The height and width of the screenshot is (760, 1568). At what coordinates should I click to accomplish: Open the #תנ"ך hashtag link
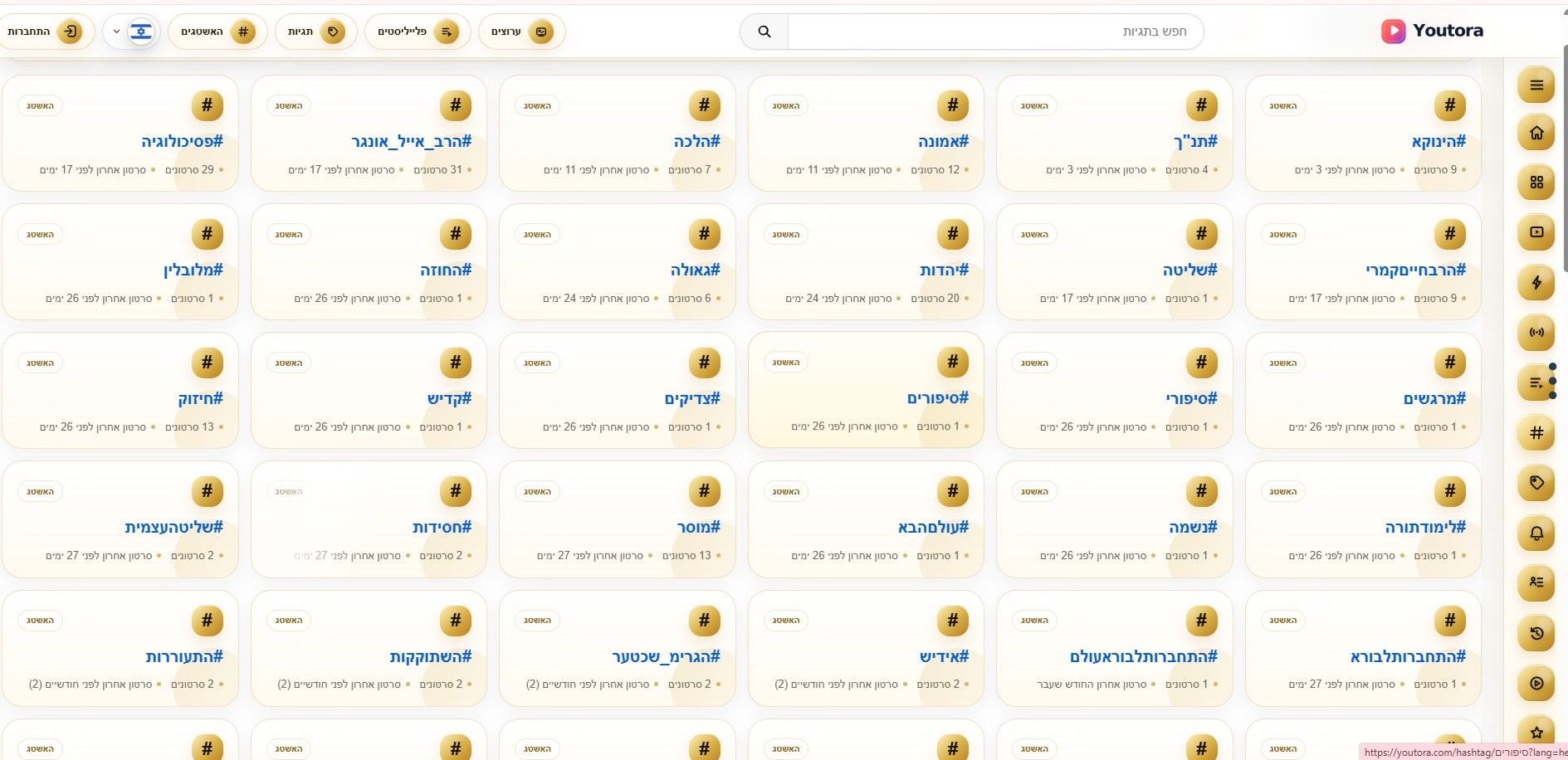[1195, 142]
